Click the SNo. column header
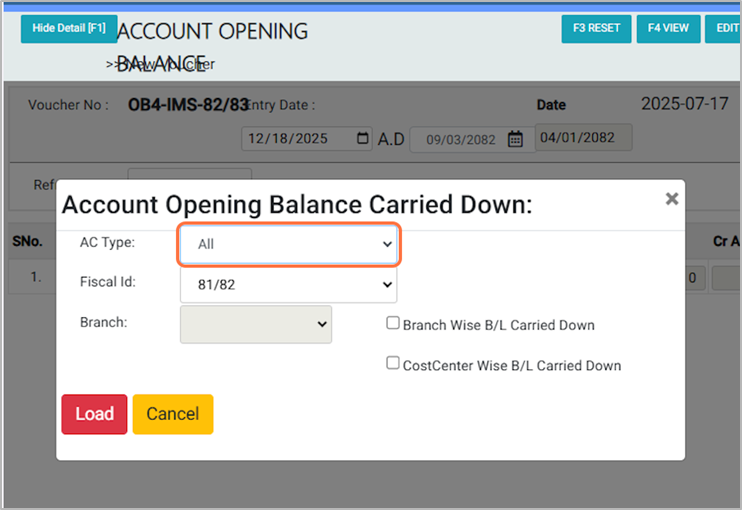Image resolution: width=742 pixels, height=510 pixels. tap(26, 241)
